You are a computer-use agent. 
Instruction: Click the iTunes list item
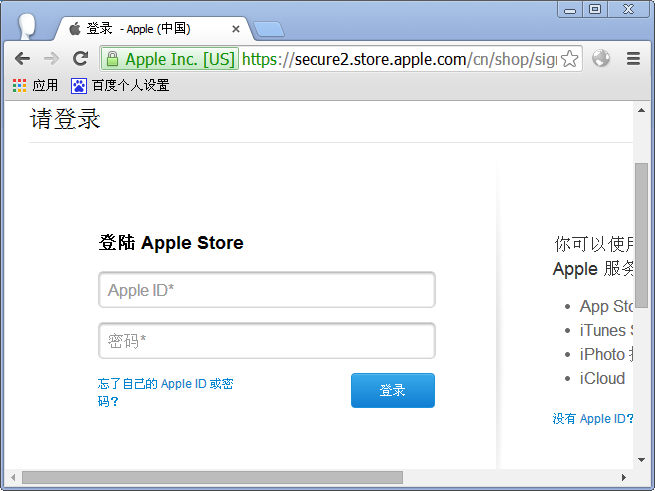point(606,331)
